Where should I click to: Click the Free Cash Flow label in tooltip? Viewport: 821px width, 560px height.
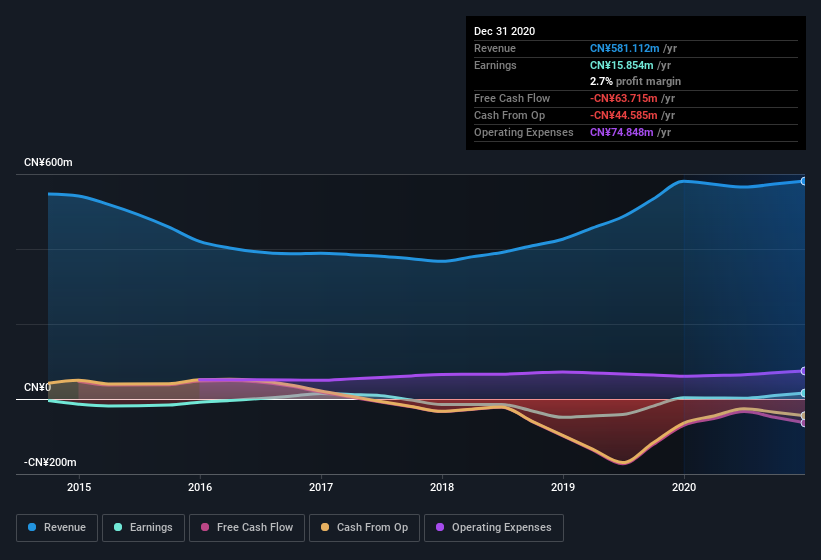[512, 98]
